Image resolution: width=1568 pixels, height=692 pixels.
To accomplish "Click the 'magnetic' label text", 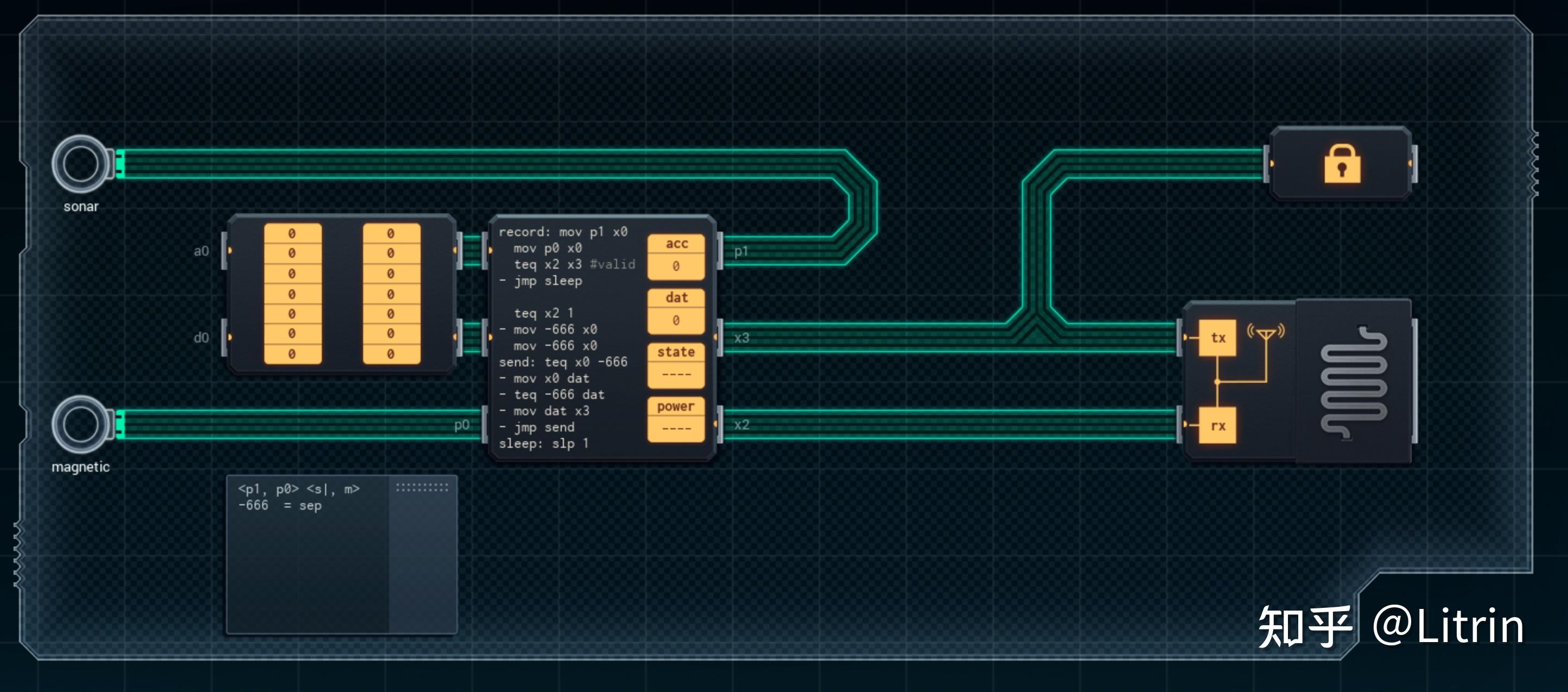I will [80, 467].
